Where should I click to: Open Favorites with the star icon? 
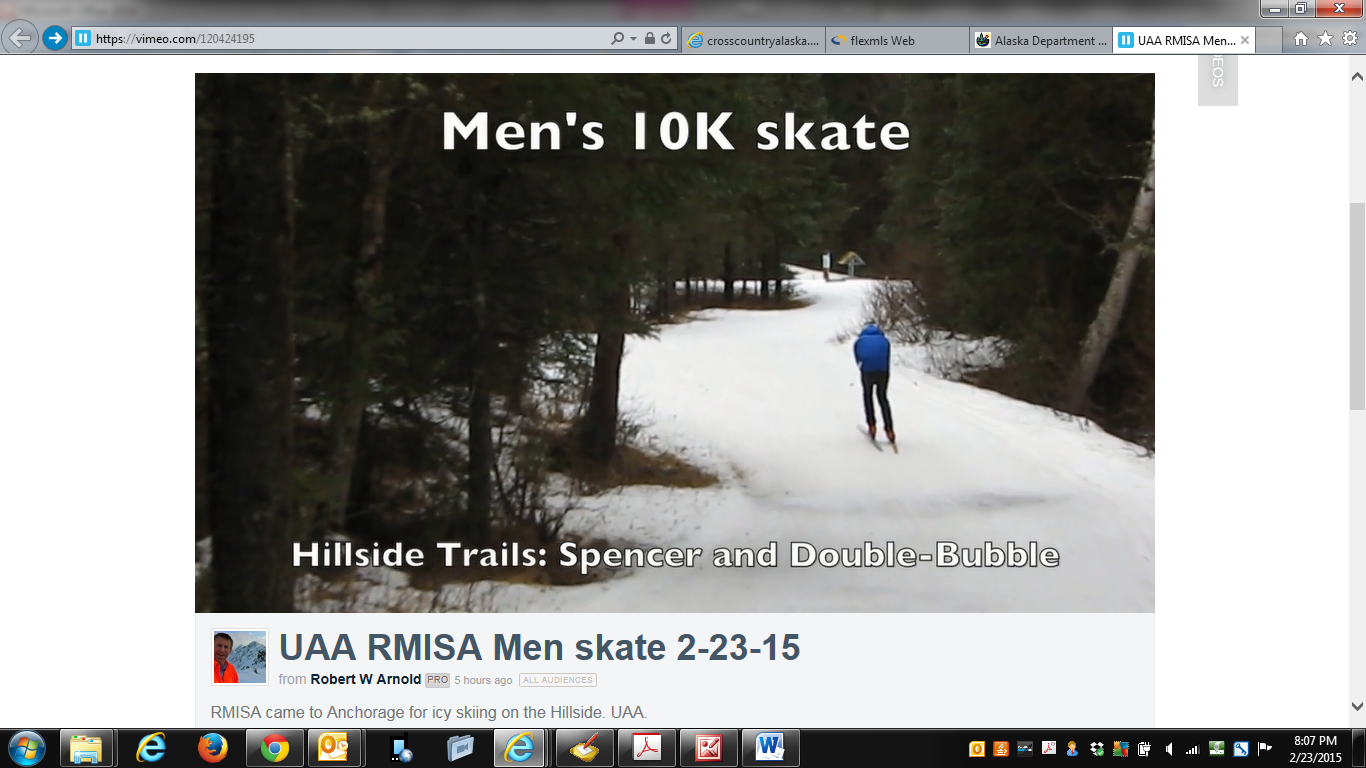click(x=1325, y=39)
